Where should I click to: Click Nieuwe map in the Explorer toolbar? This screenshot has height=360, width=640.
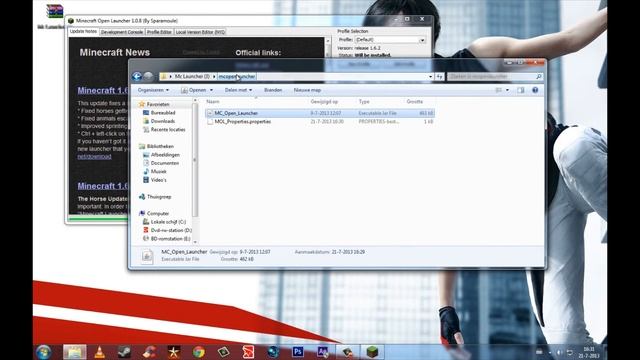click(x=307, y=90)
